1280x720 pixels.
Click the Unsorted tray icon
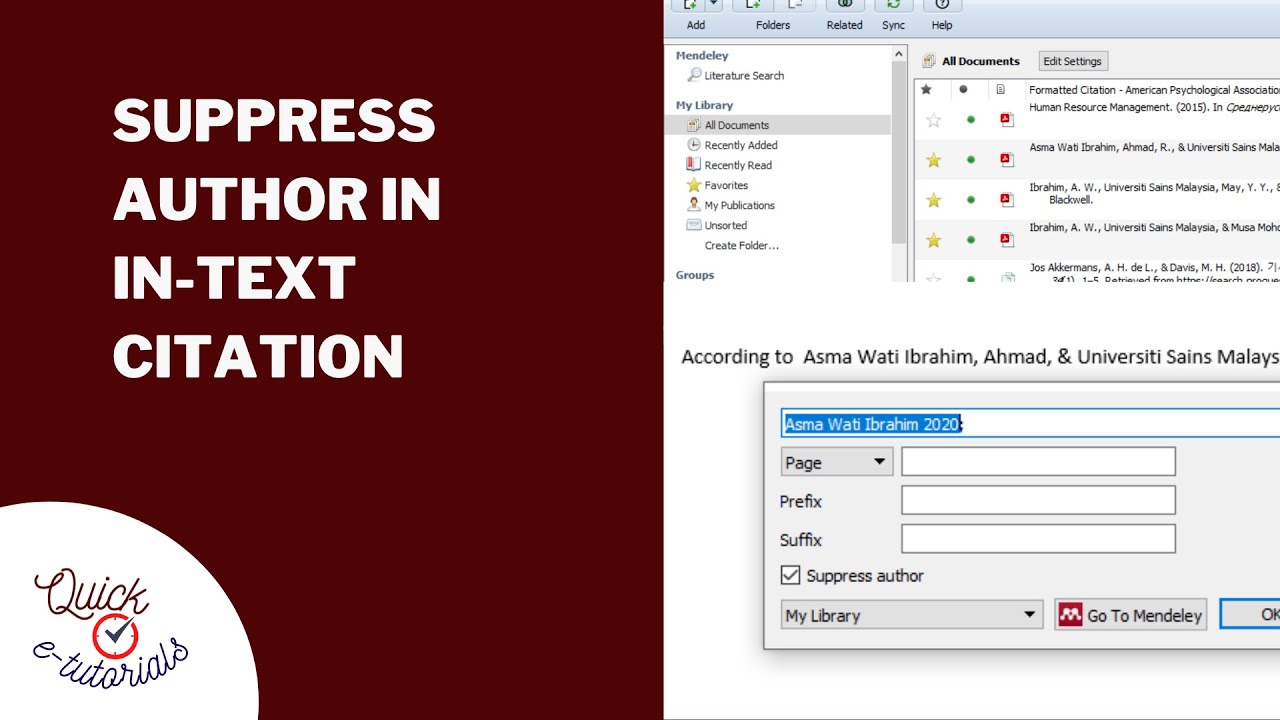(x=694, y=225)
